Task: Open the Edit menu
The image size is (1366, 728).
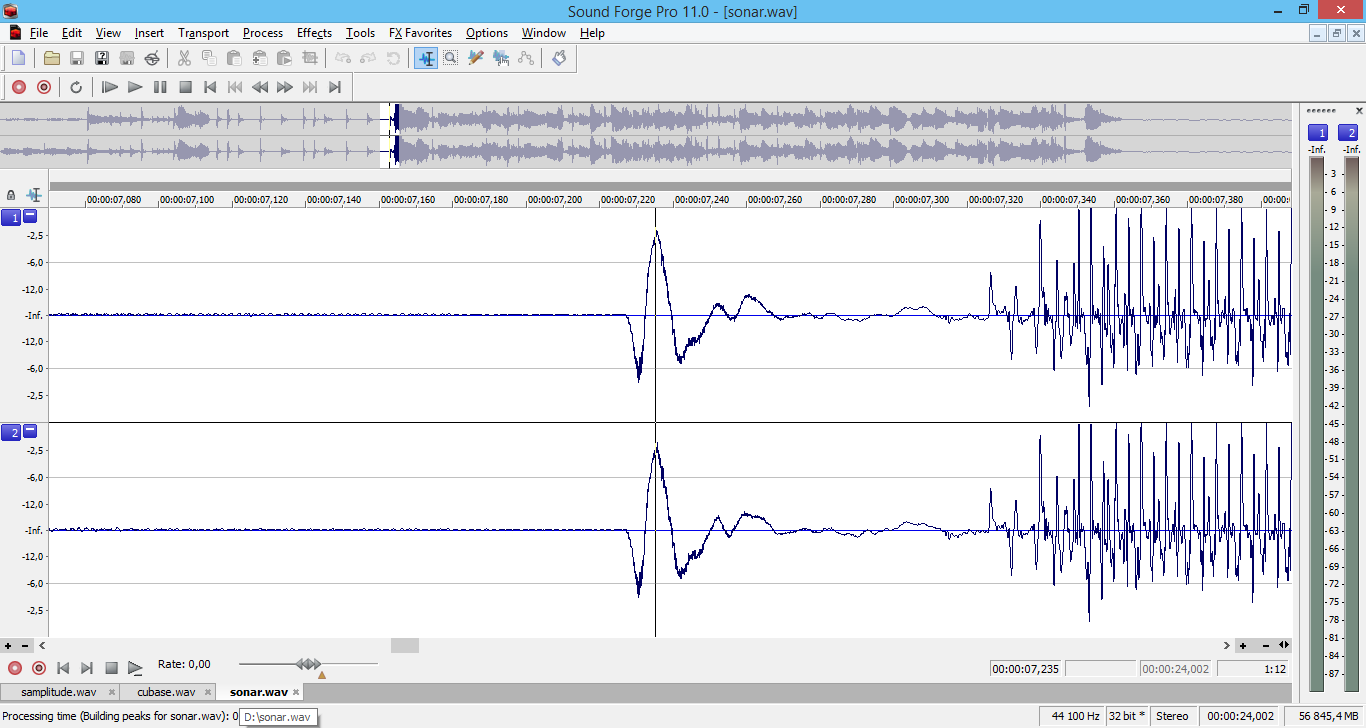Action: pyautogui.click(x=72, y=33)
